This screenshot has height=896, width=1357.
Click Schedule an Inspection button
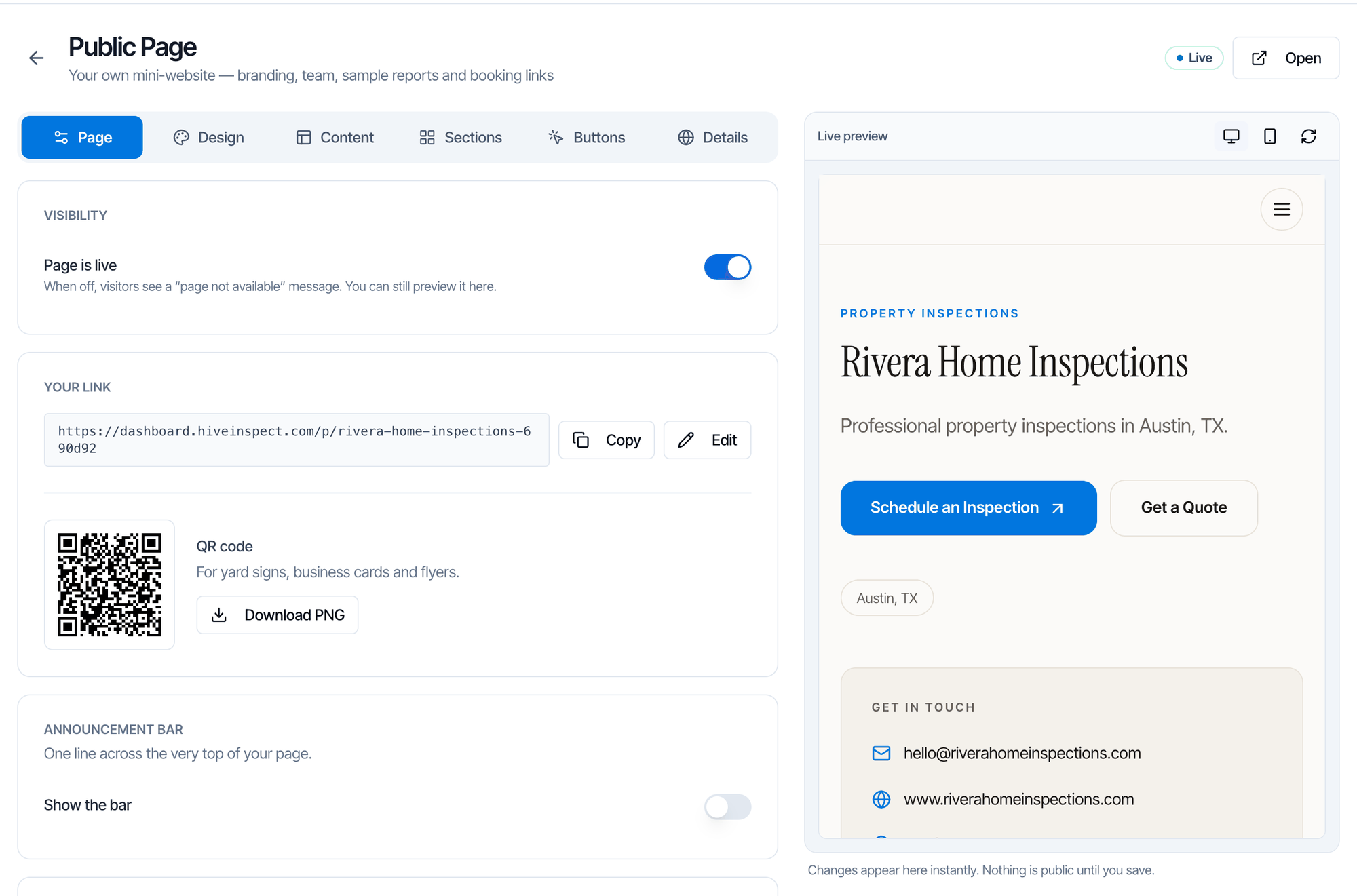pos(968,508)
